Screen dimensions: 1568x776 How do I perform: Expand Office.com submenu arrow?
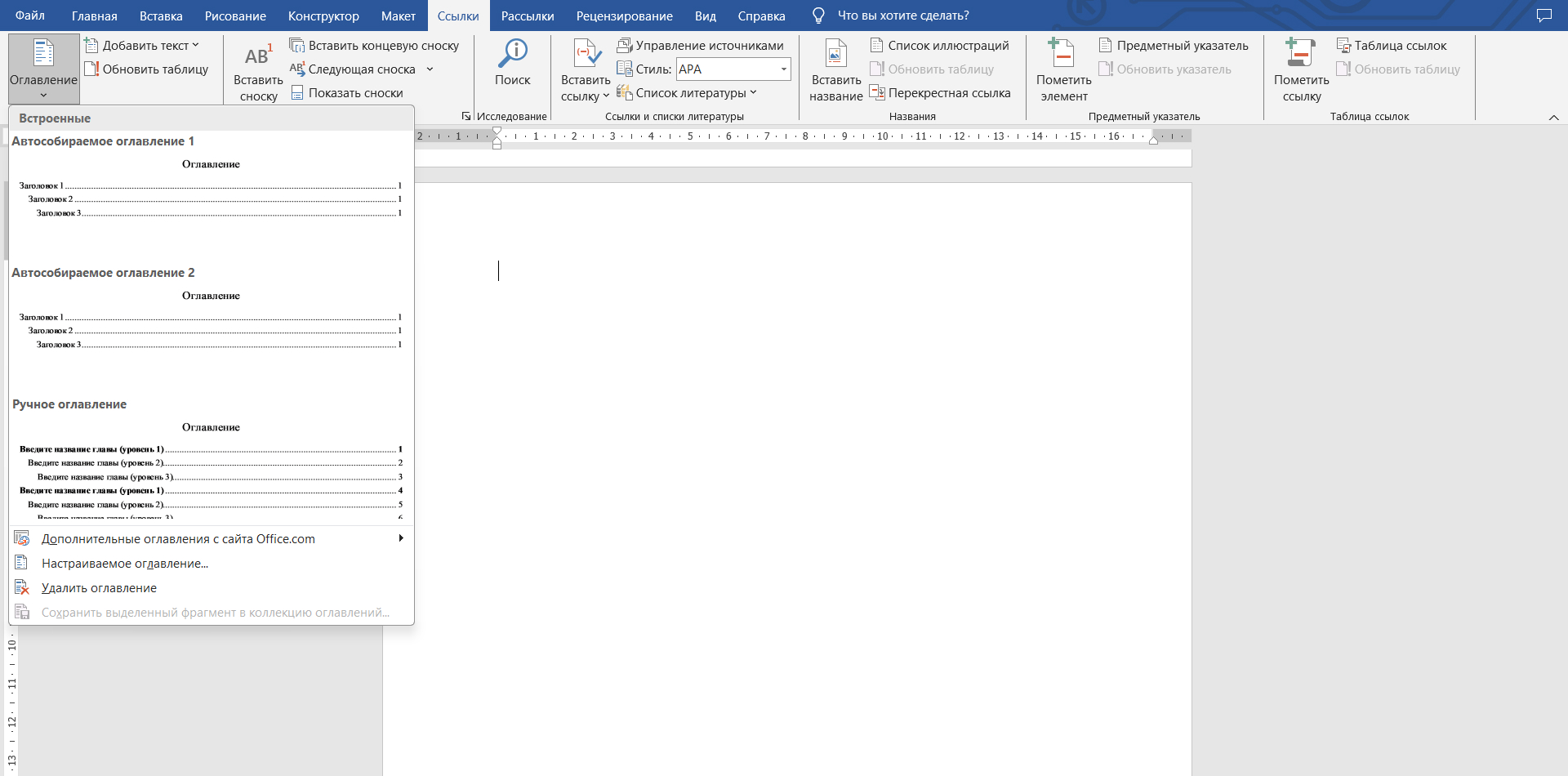point(401,538)
